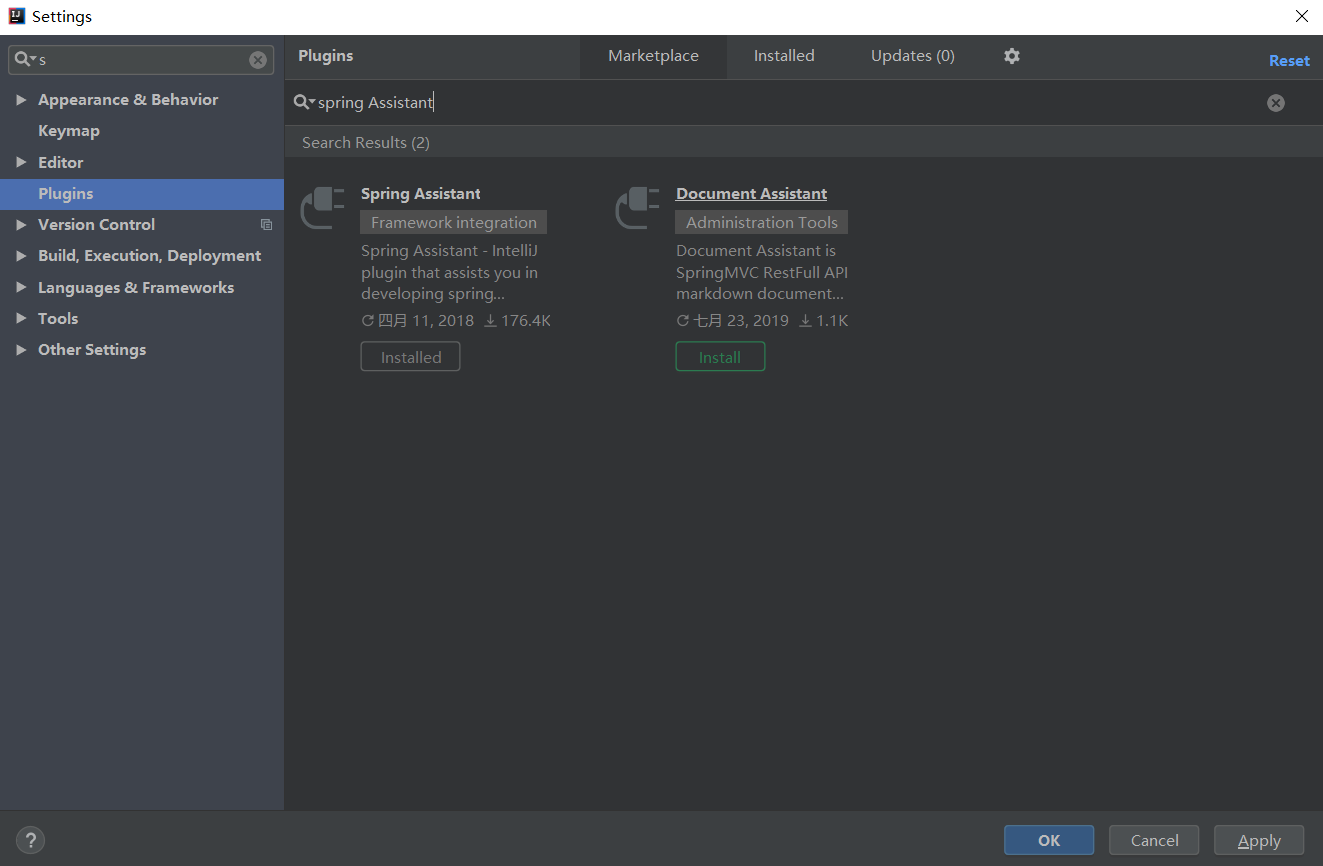The height and width of the screenshot is (866, 1323).
Task: Click the Document Assistant description text
Action: (x=763, y=272)
